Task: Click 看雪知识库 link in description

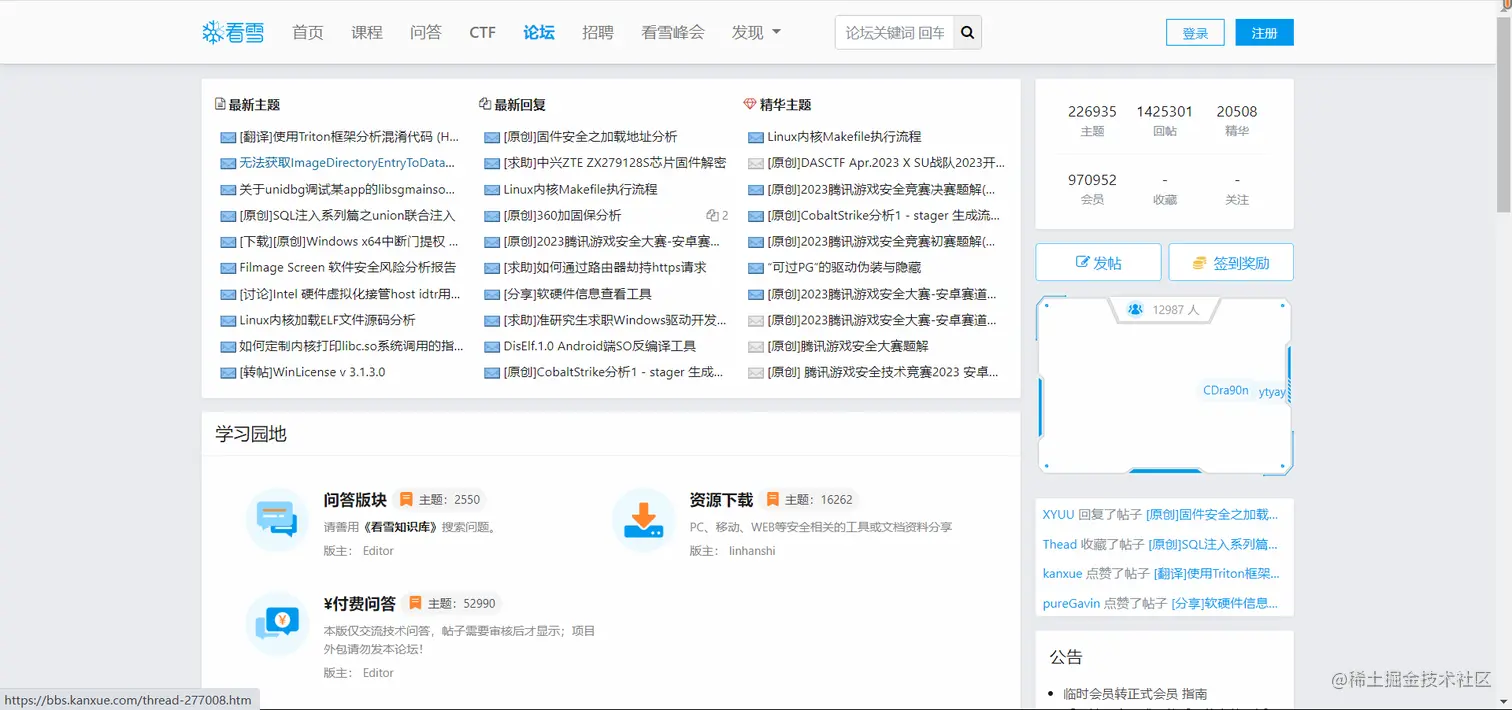Action: [400, 527]
